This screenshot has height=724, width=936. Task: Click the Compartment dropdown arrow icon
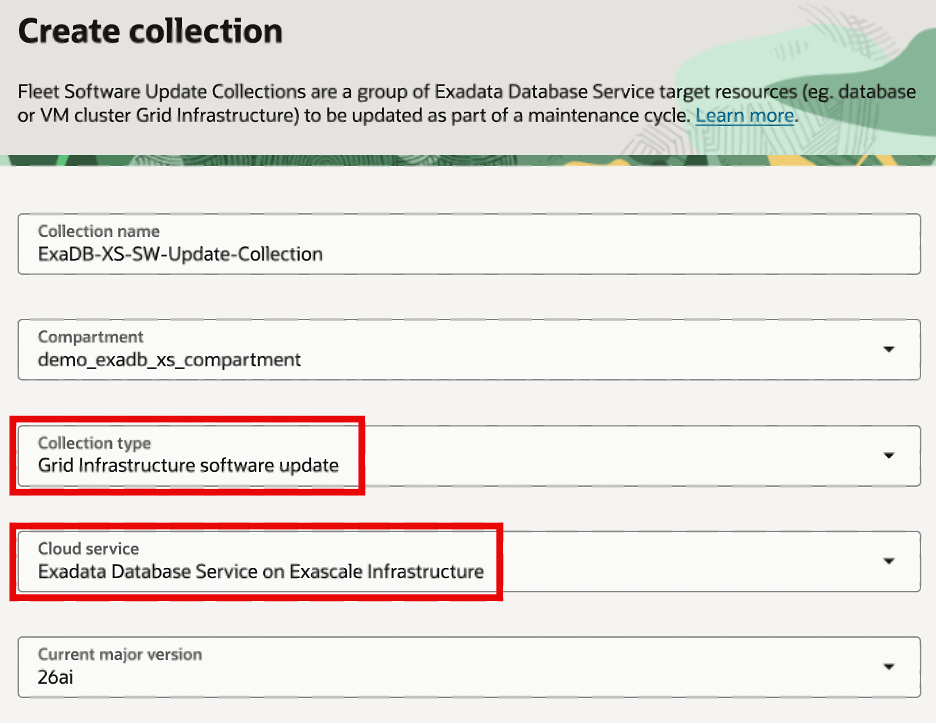(x=889, y=350)
